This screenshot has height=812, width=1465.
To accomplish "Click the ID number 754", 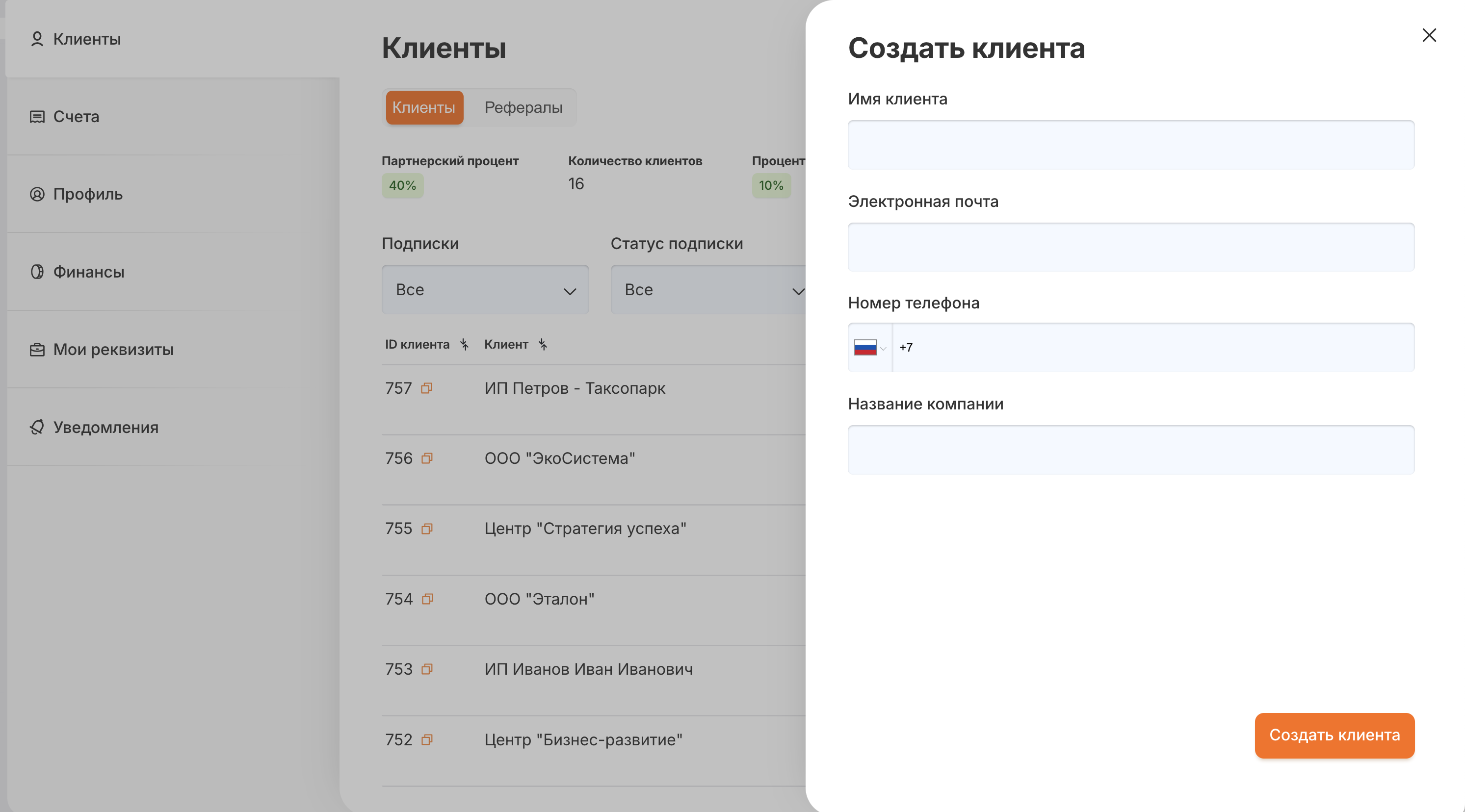I will point(399,599).
